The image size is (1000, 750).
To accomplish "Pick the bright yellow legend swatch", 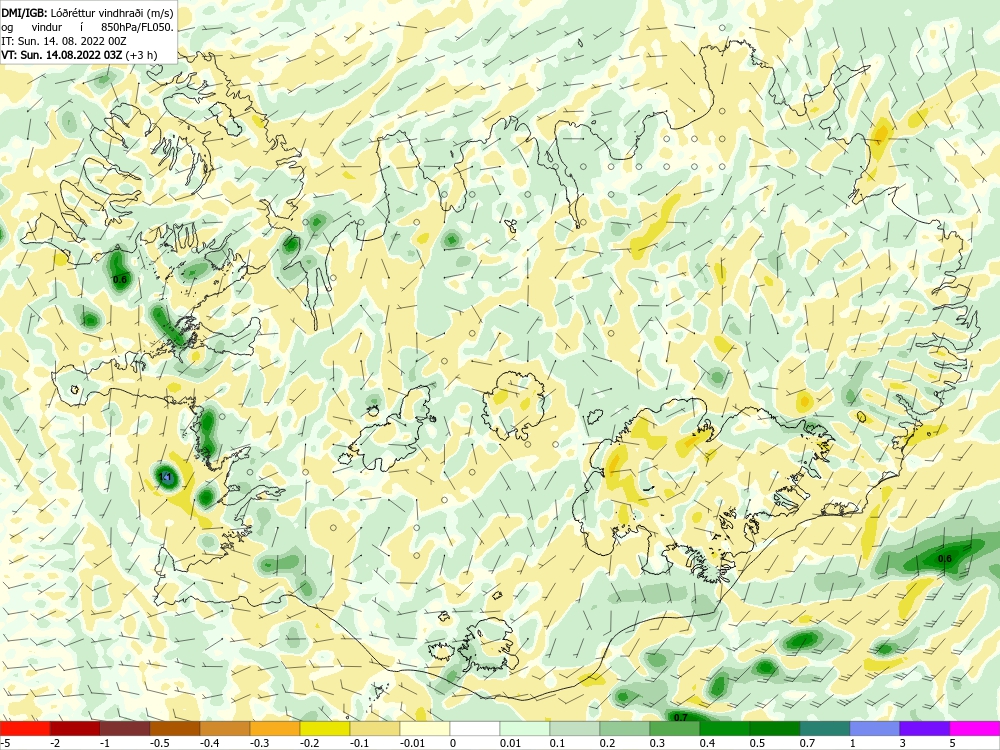I will coord(325,728).
